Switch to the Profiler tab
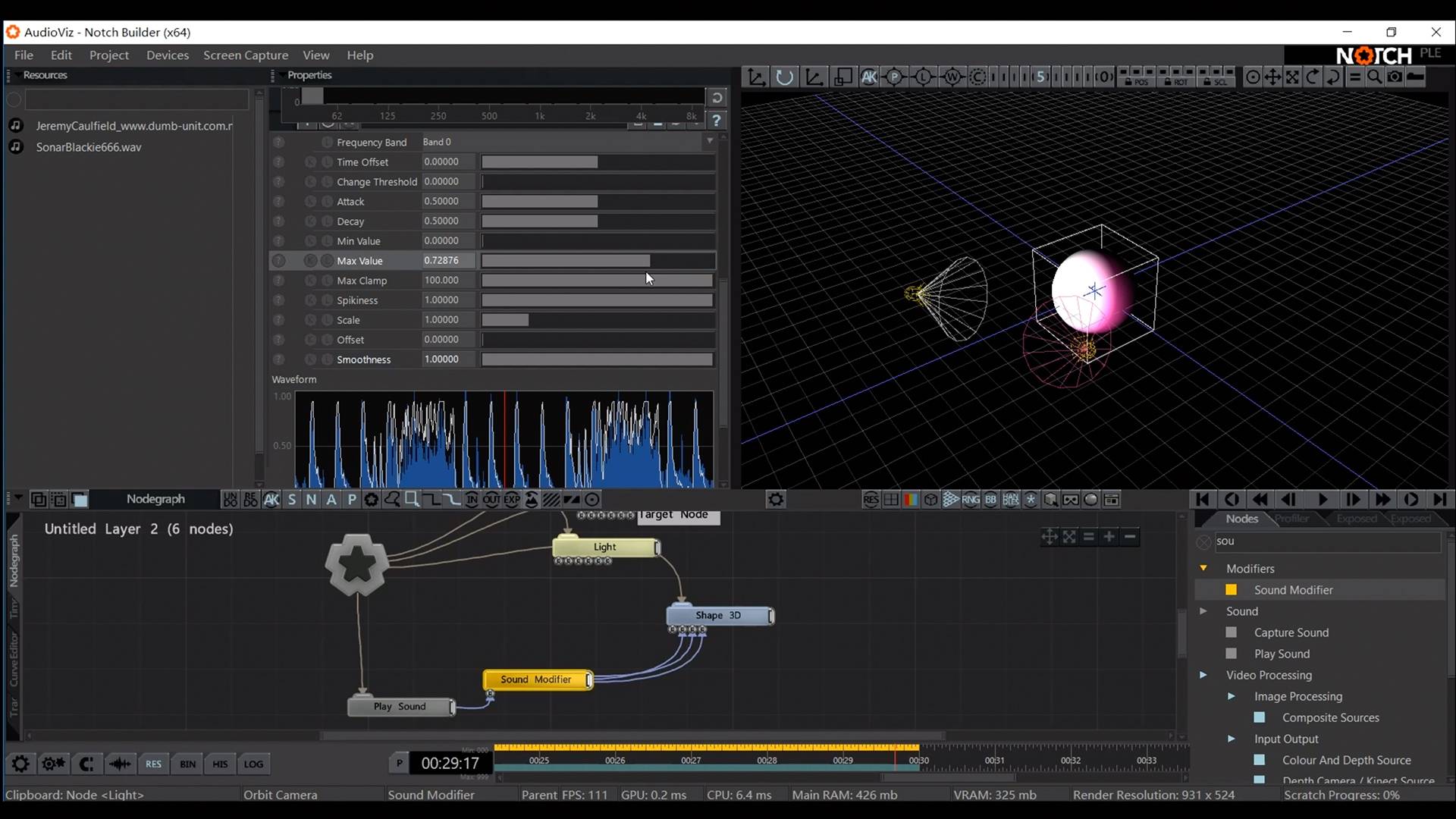The image size is (1456, 819). pyautogui.click(x=1291, y=519)
